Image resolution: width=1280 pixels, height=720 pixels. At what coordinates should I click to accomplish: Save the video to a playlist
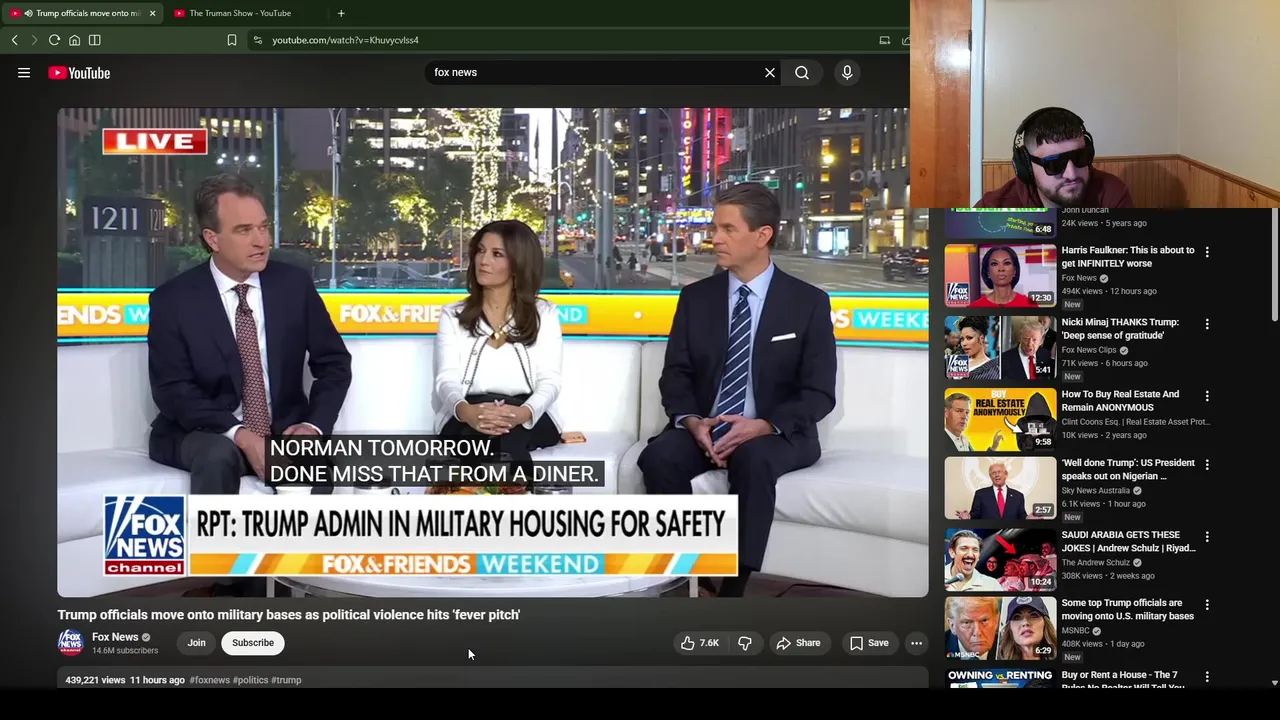coord(869,643)
